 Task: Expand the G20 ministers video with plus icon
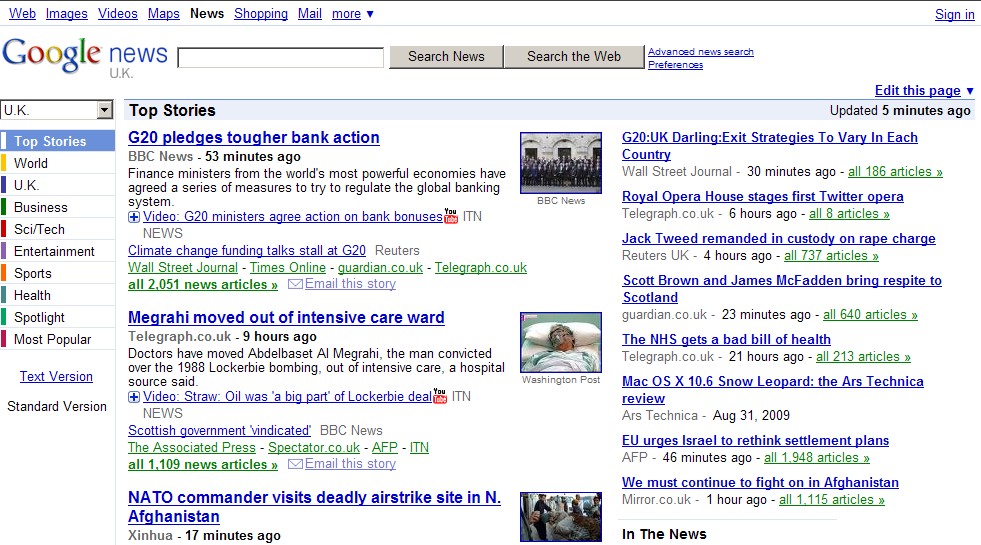134,217
